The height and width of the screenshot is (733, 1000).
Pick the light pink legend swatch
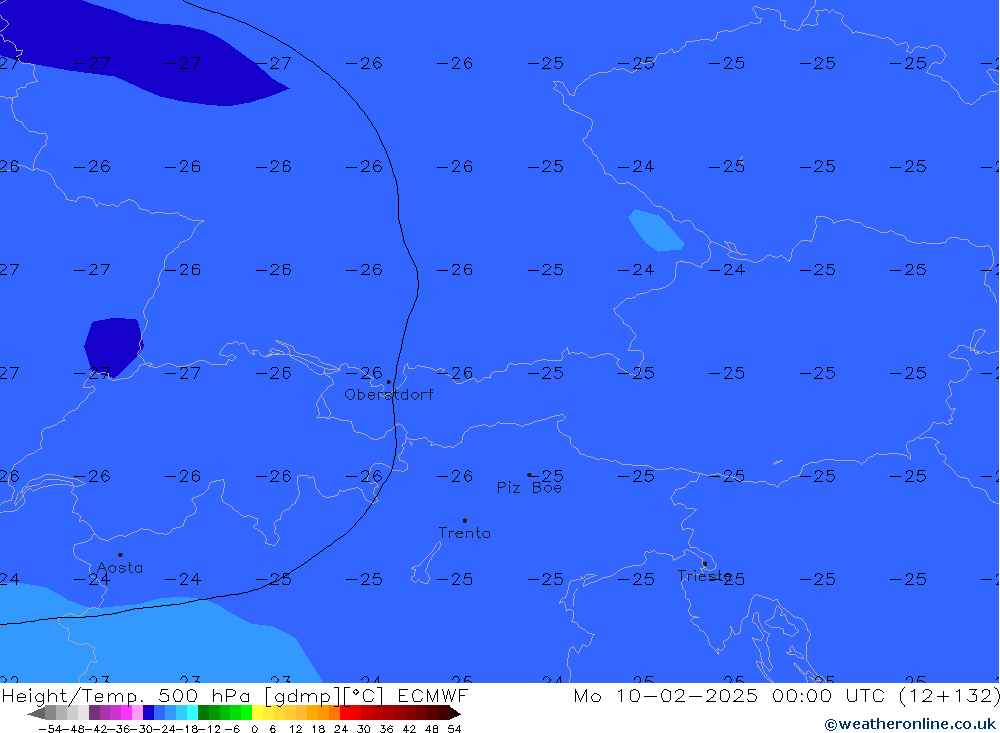pyautogui.click(x=138, y=713)
